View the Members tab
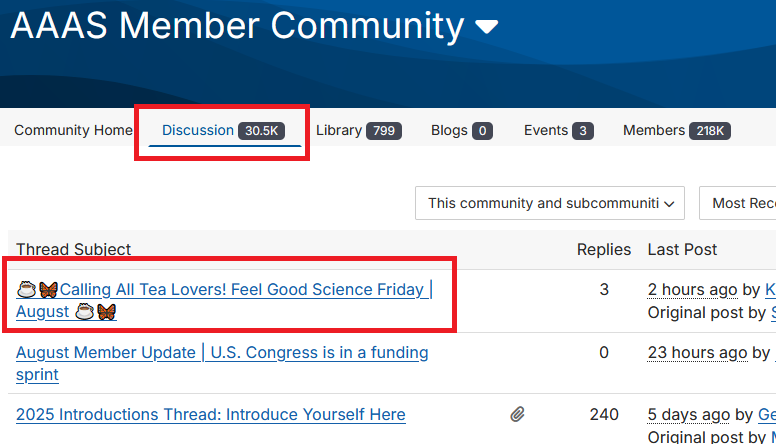The height and width of the screenshot is (444, 776). click(x=654, y=130)
